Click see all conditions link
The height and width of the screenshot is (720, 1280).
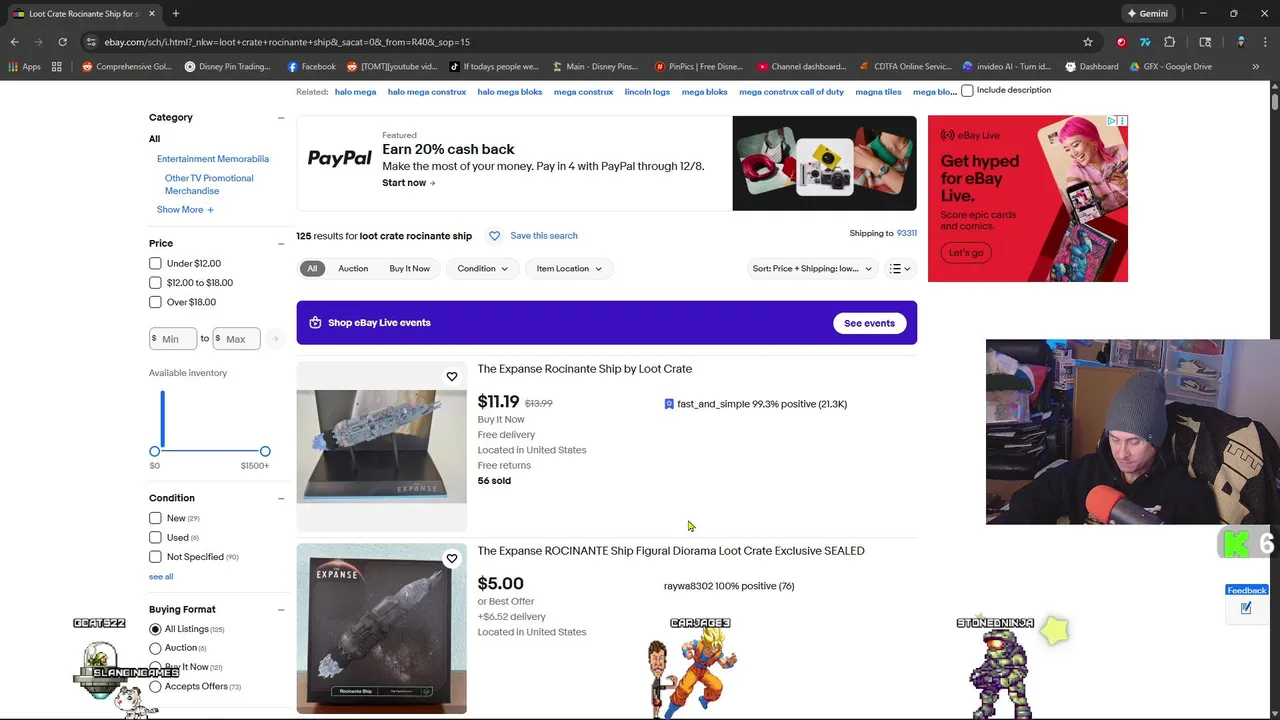coord(161,577)
